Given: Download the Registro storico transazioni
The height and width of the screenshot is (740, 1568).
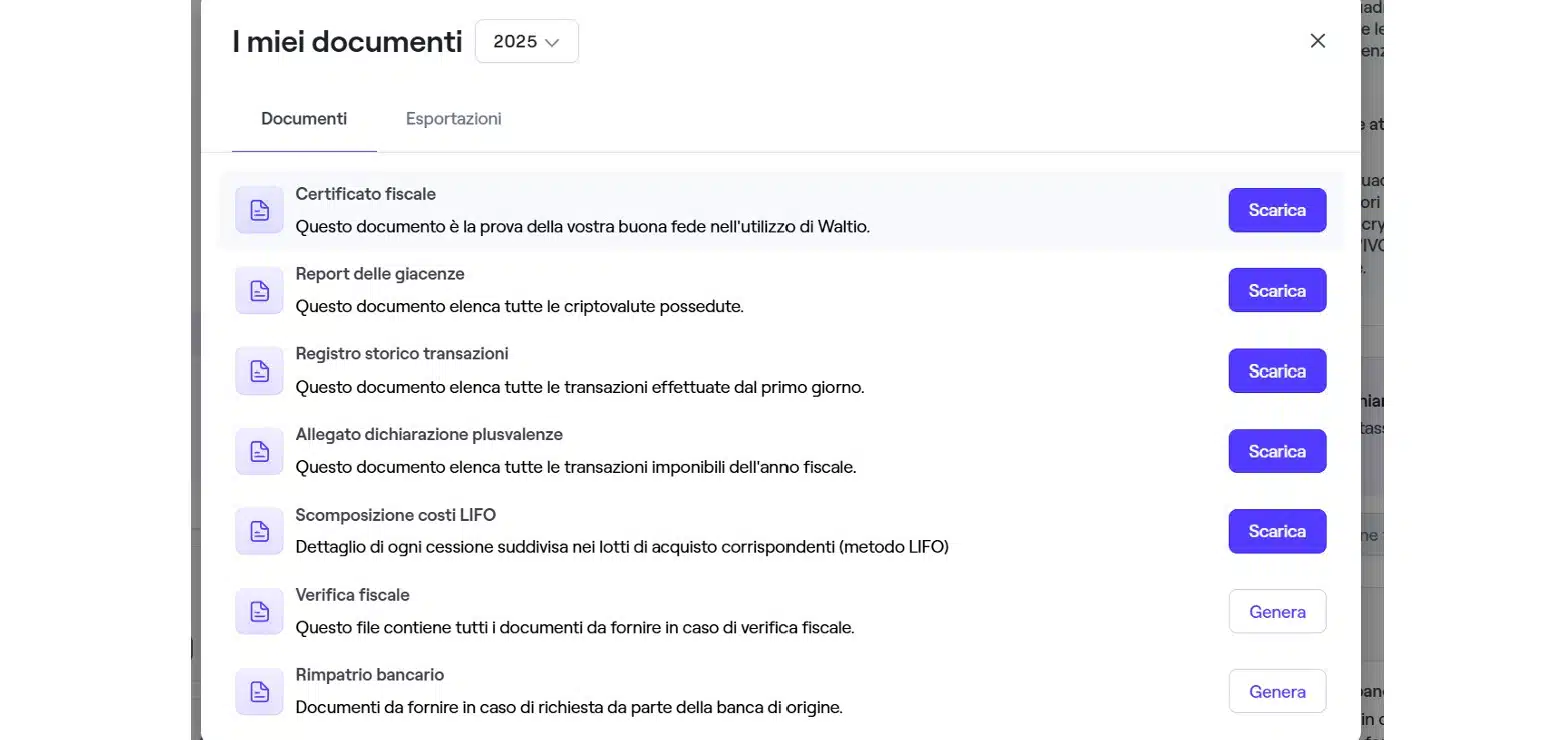Looking at the screenshot, I should tap(1277, 371).
